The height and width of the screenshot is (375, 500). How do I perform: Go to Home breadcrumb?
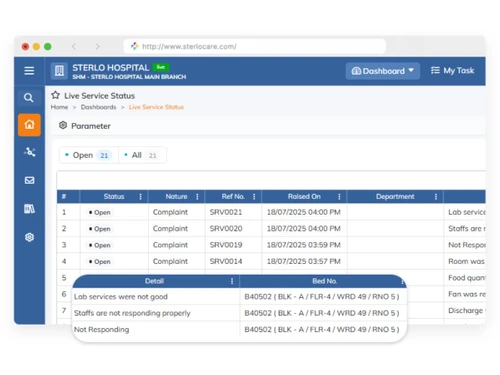59,107
